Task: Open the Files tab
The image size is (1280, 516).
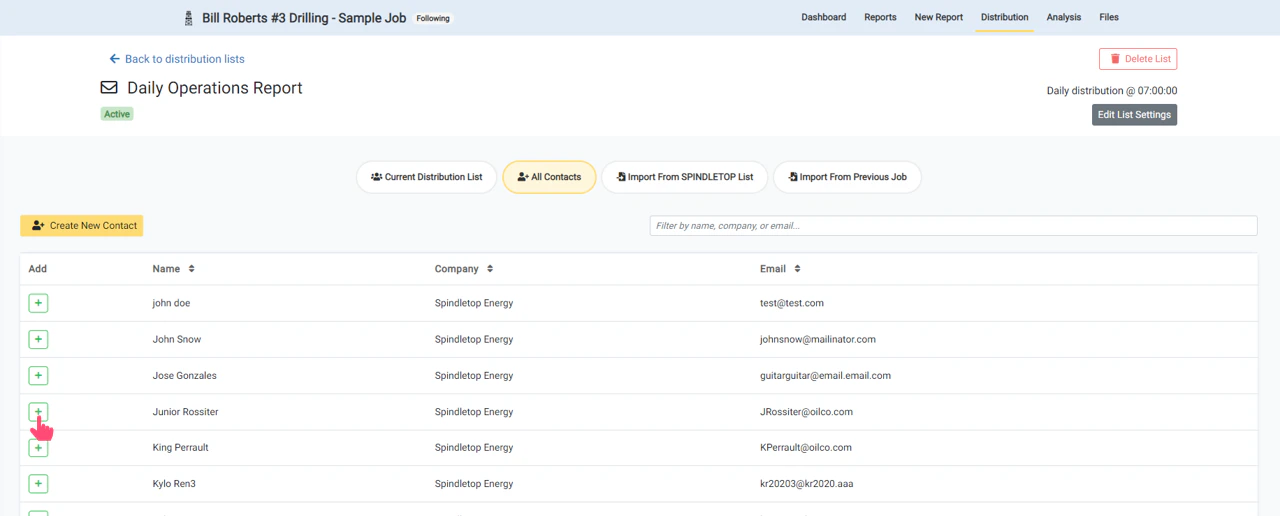Action: 1109,17
